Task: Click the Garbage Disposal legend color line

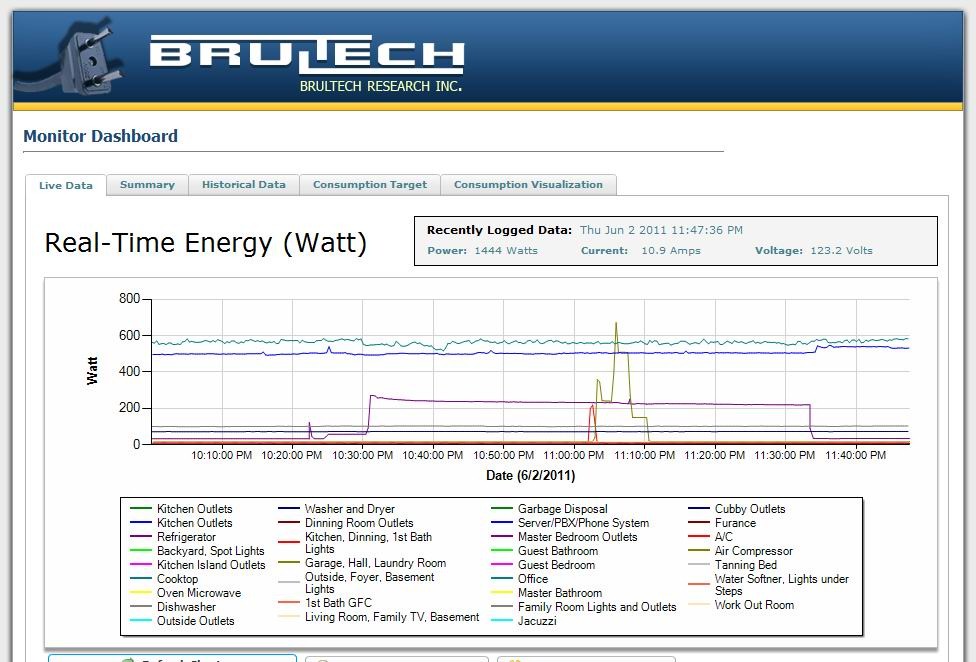Action: click(x=502, y=509)
